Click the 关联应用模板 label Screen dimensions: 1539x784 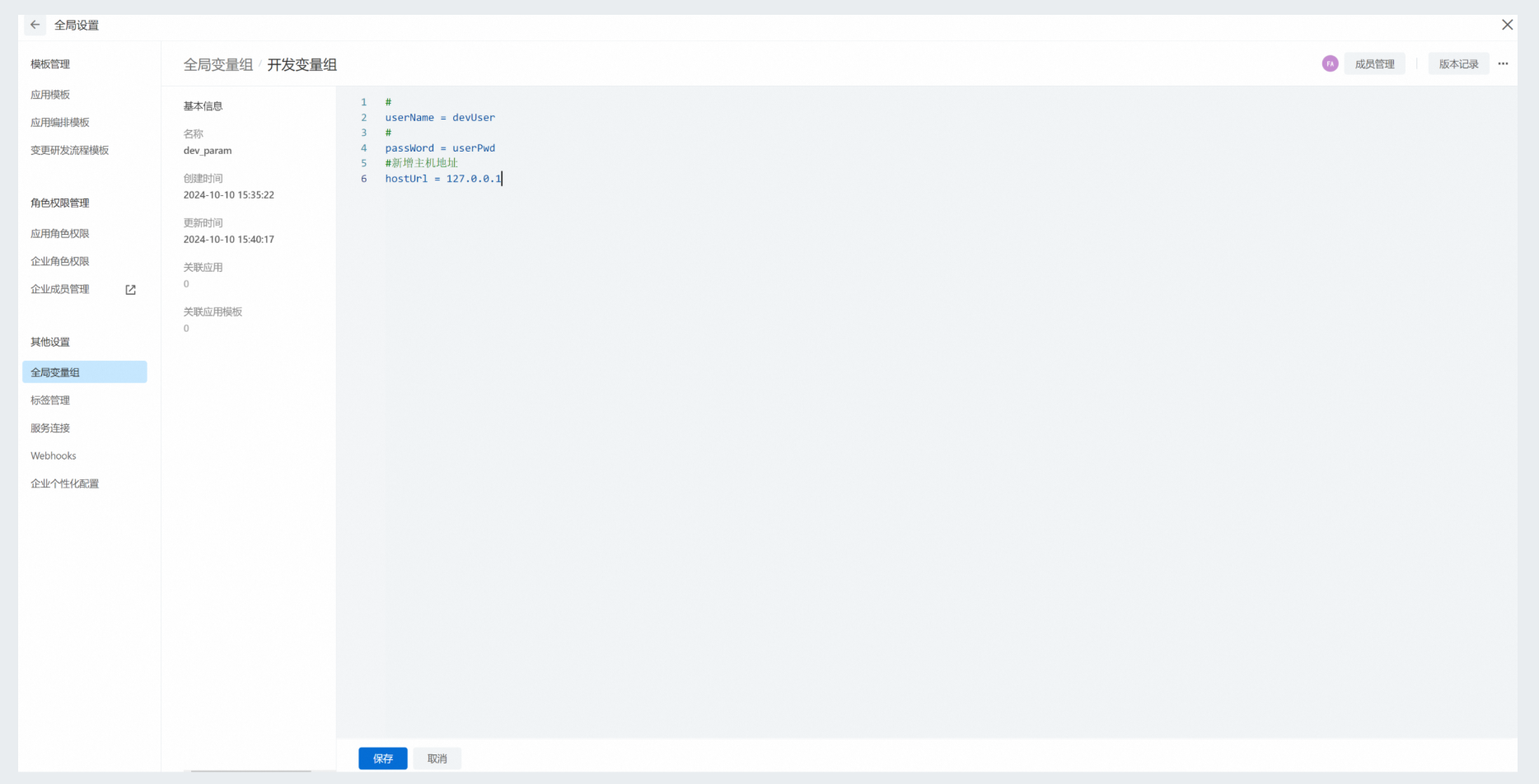(213, 312)
